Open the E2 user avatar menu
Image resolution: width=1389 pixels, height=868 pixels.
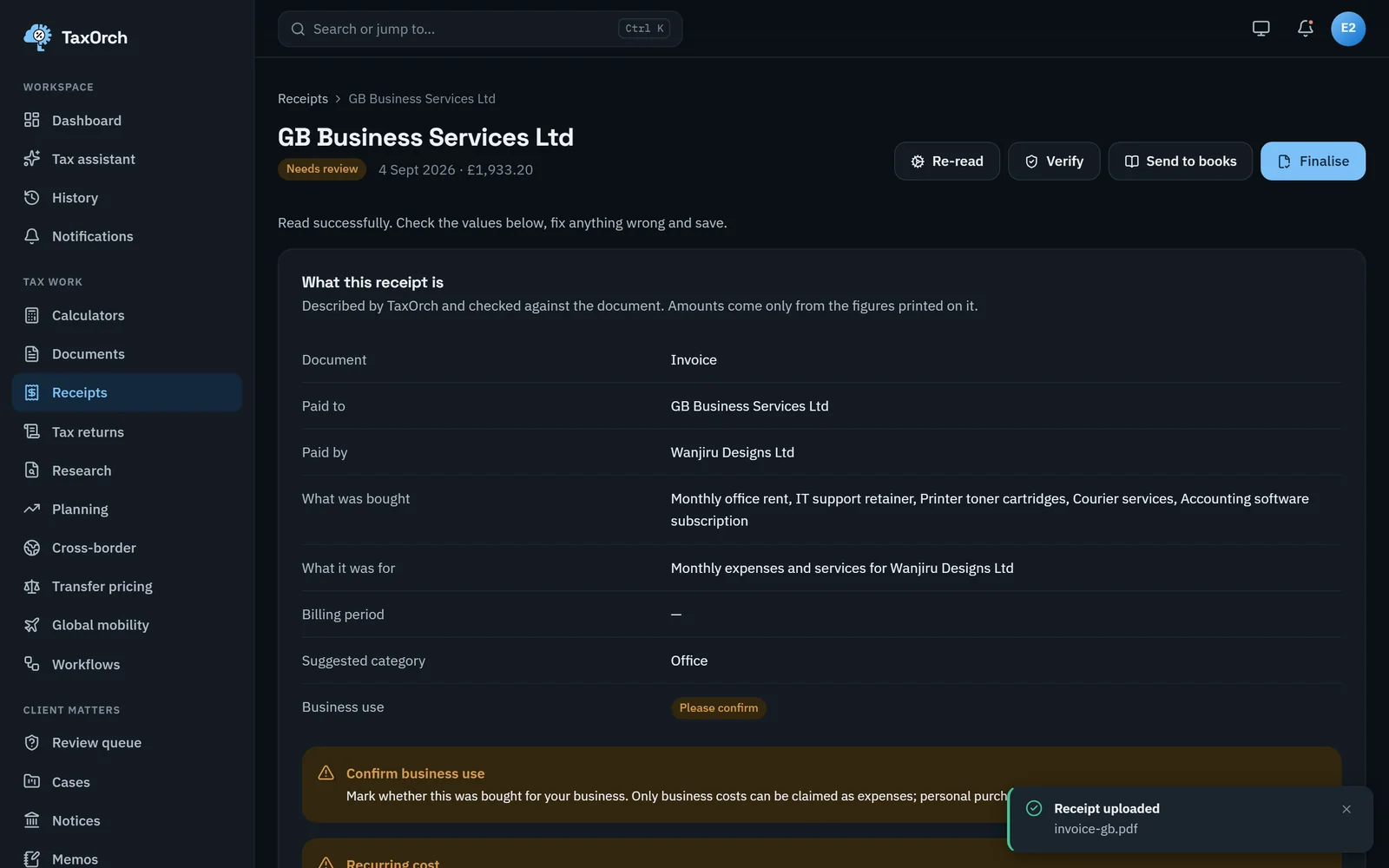[x=1348, y=29]
